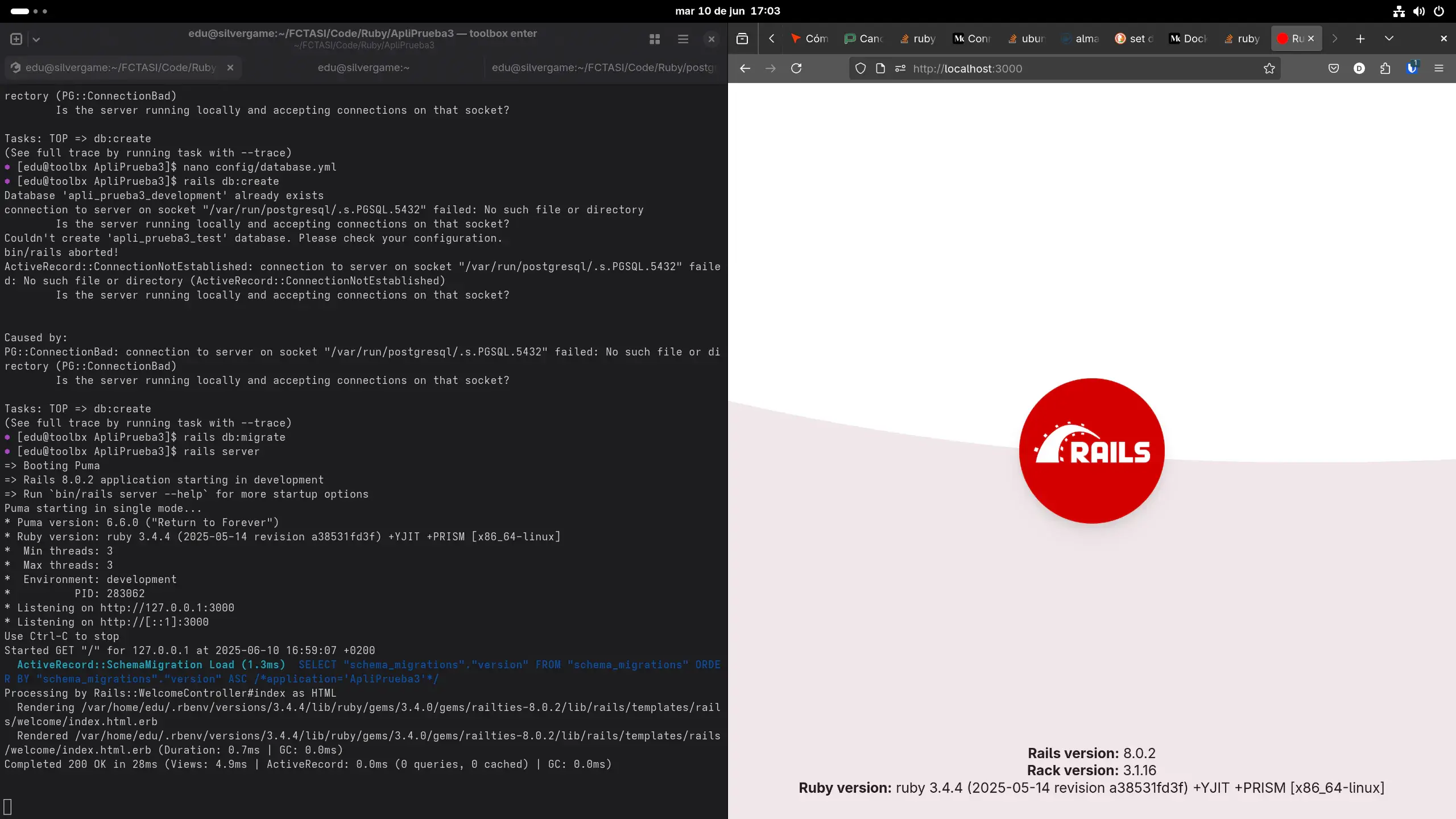Open terminal tab overview grid icon
This screenshot has width=1456, height=819.
coord(655,39)
